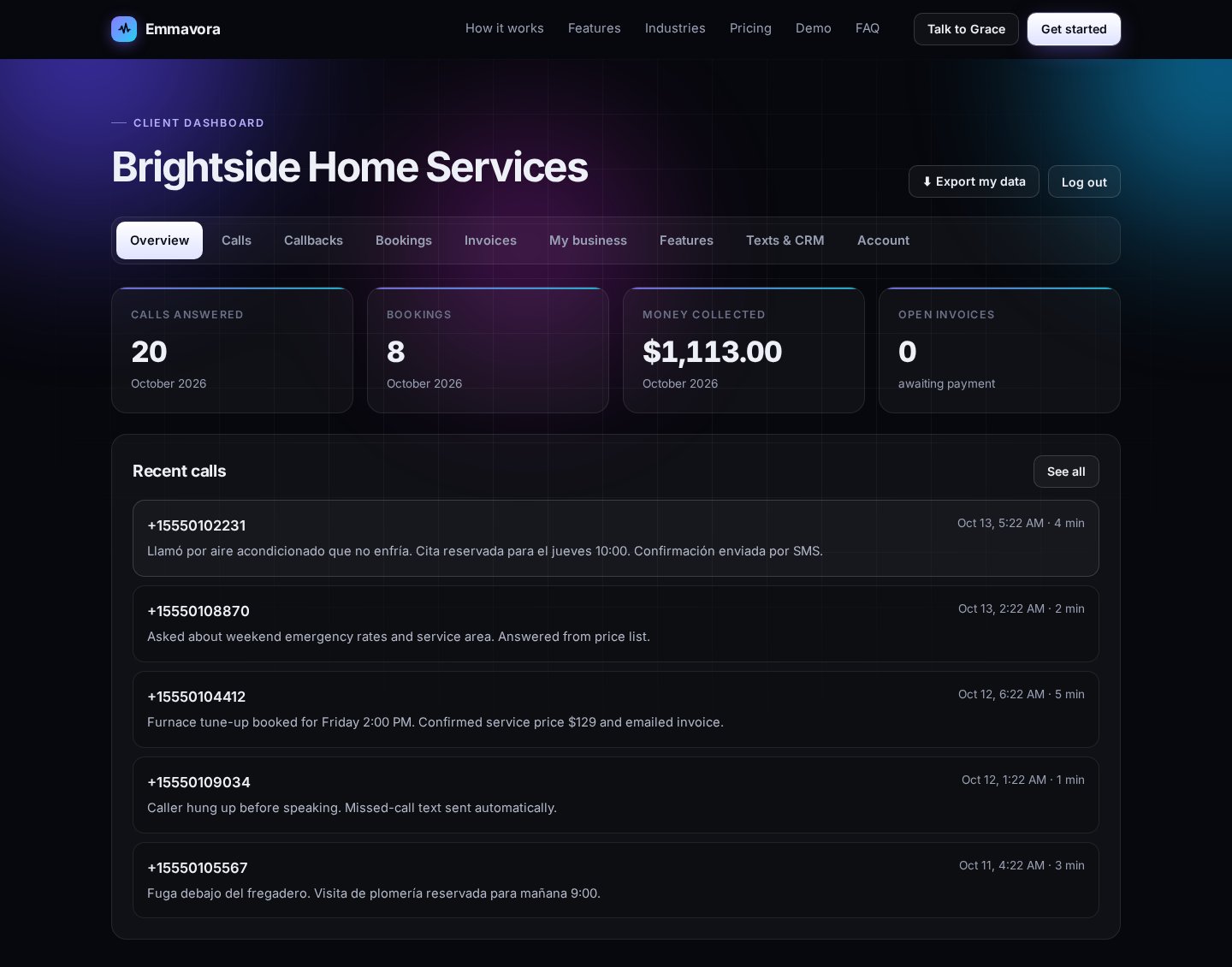Open the Pricing page
The image size is (1232, 967).
coord(750,28)
